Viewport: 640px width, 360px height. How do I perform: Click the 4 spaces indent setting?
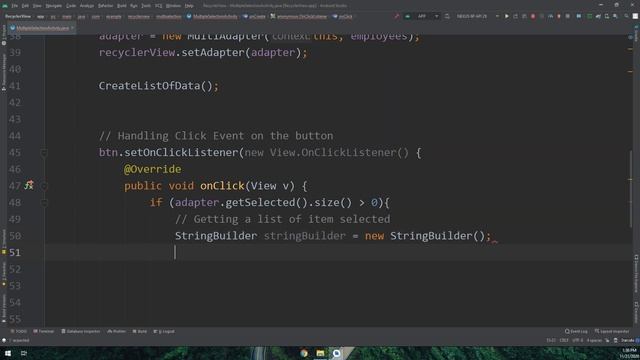point(594,340)
